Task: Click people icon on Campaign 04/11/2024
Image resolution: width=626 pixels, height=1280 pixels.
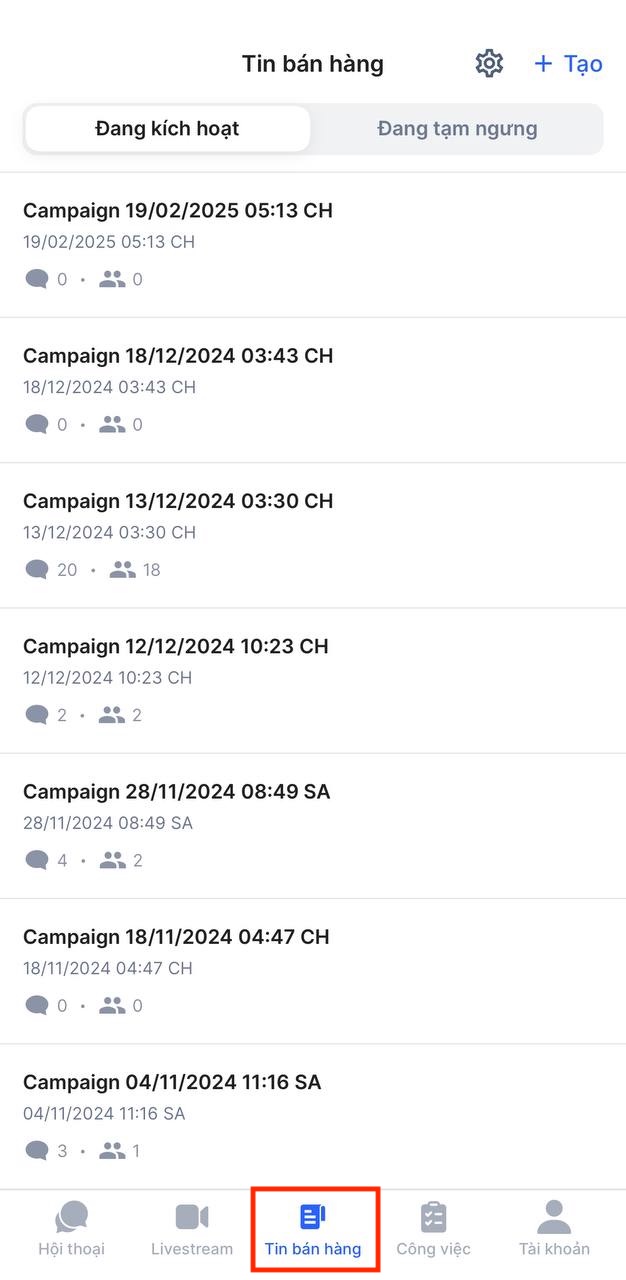Action: (112, 1151)
